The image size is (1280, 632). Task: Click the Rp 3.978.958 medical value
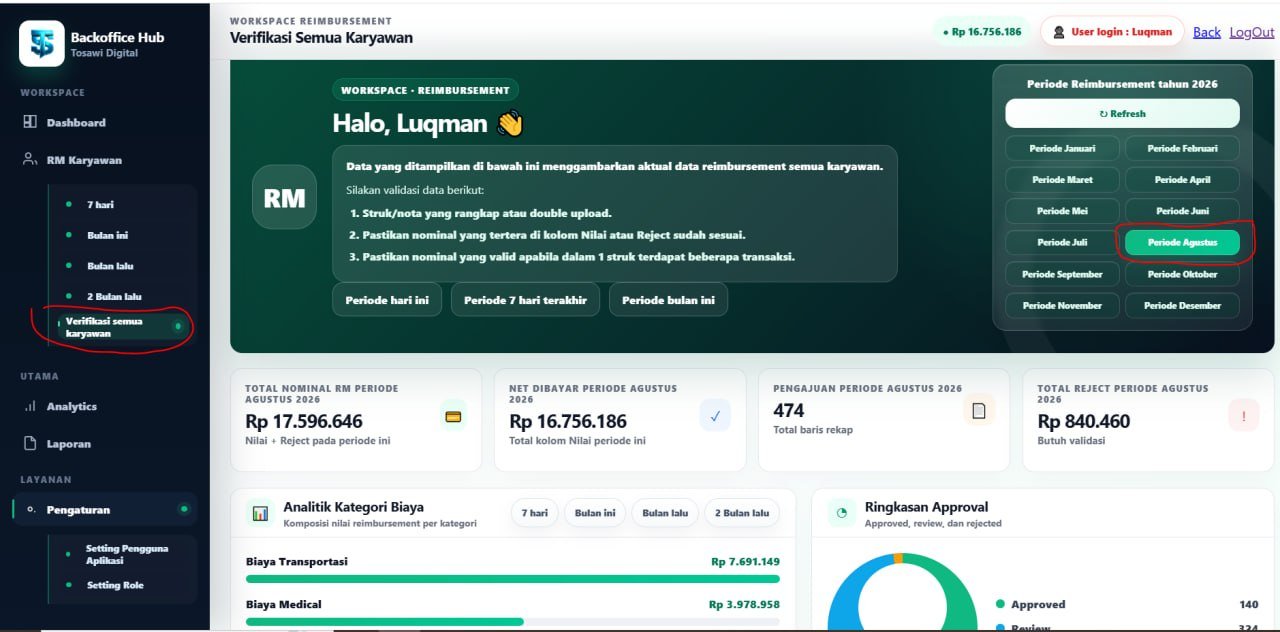(744, 605)
